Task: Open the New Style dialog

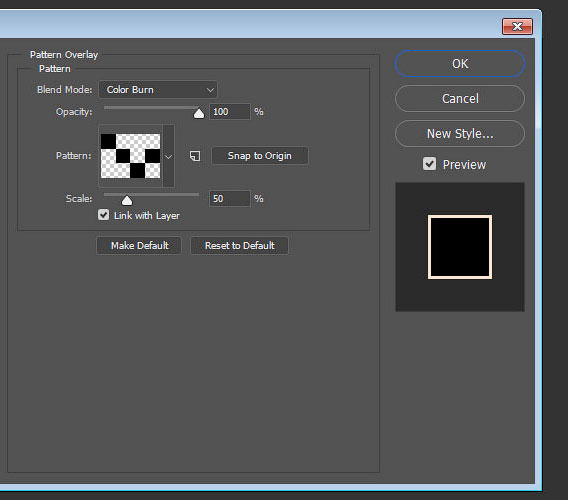Action: 460,134
